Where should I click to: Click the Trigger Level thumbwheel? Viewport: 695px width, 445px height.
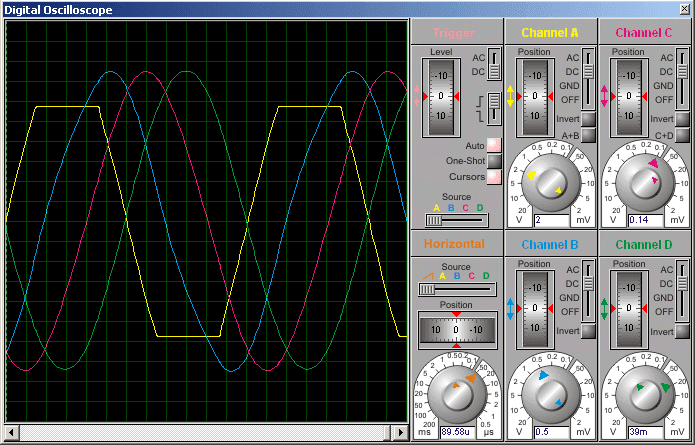[441, 97]
